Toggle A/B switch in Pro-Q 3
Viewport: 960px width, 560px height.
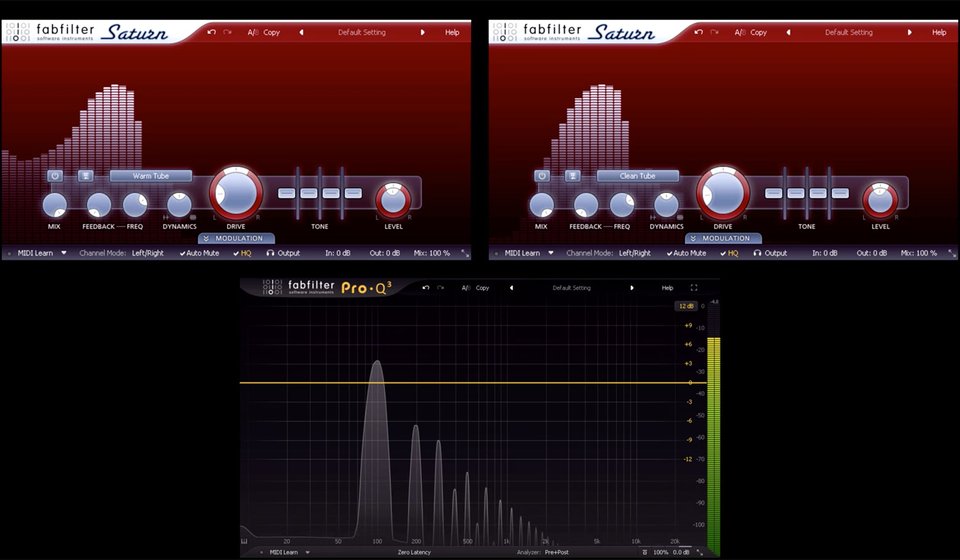tap(466, 288)
